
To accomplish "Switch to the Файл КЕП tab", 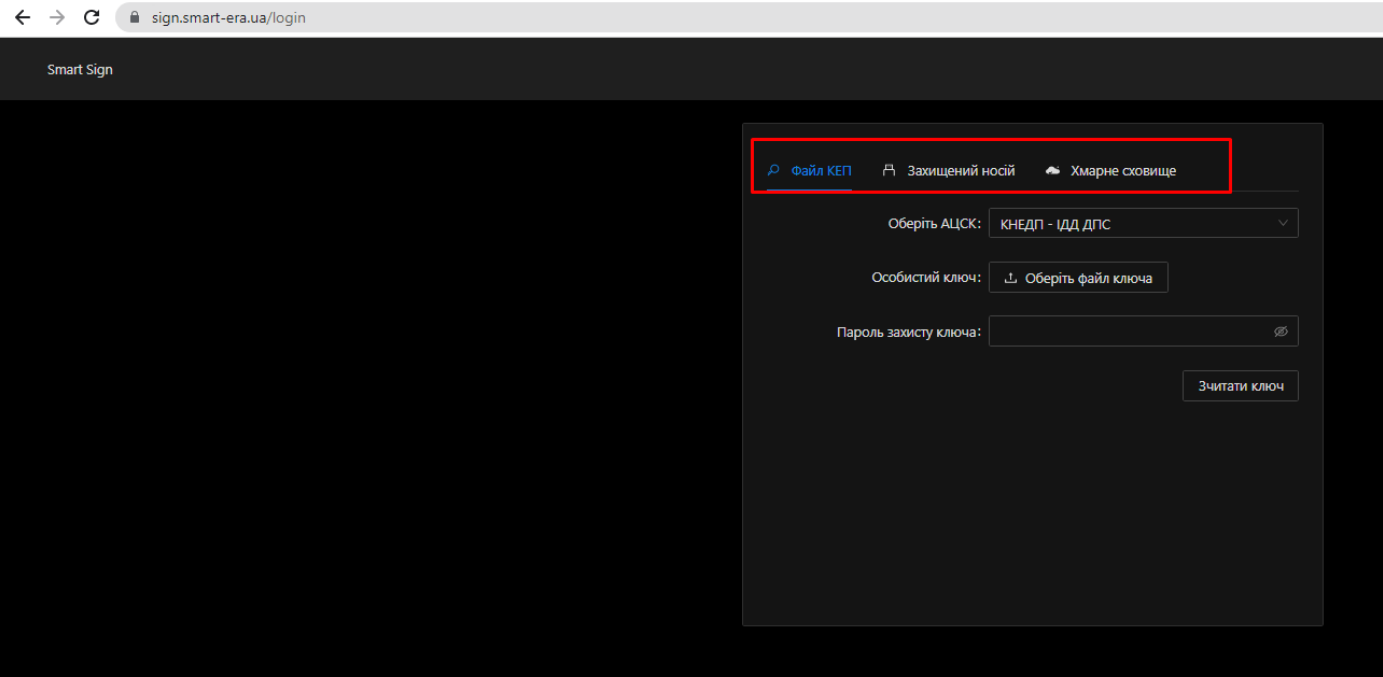I will (x=821, y=171).
